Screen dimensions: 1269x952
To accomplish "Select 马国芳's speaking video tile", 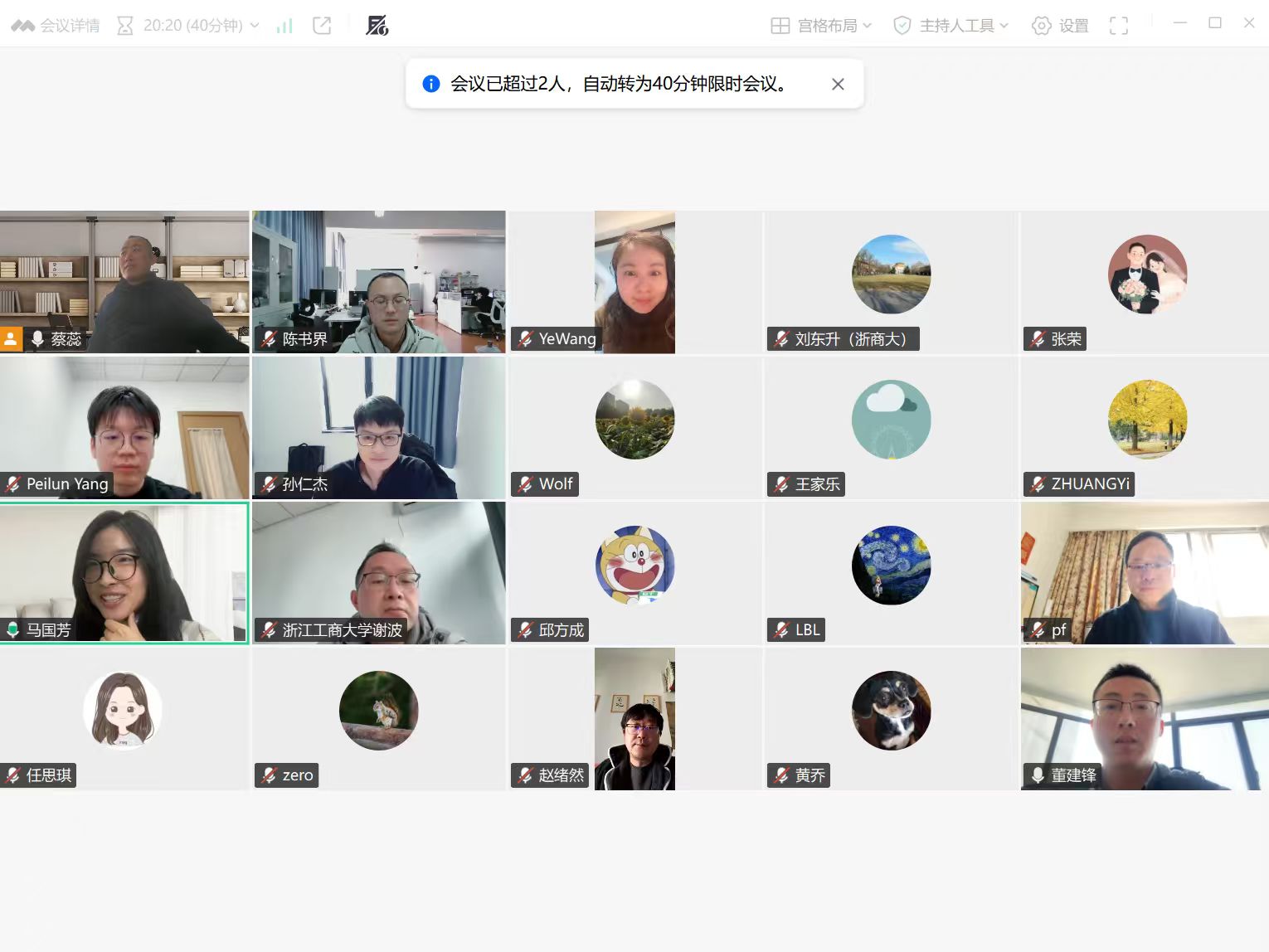I will click(124, 572).
